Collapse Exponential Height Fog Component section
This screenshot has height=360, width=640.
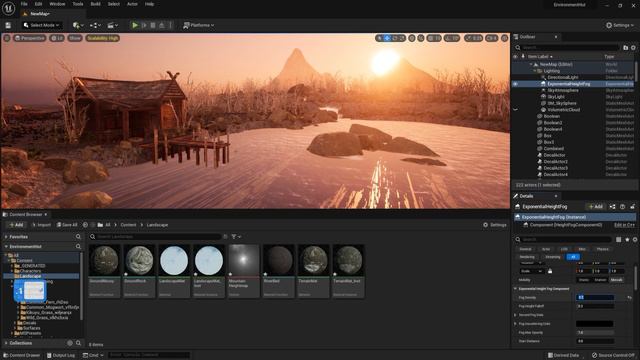tap(516, 289)
